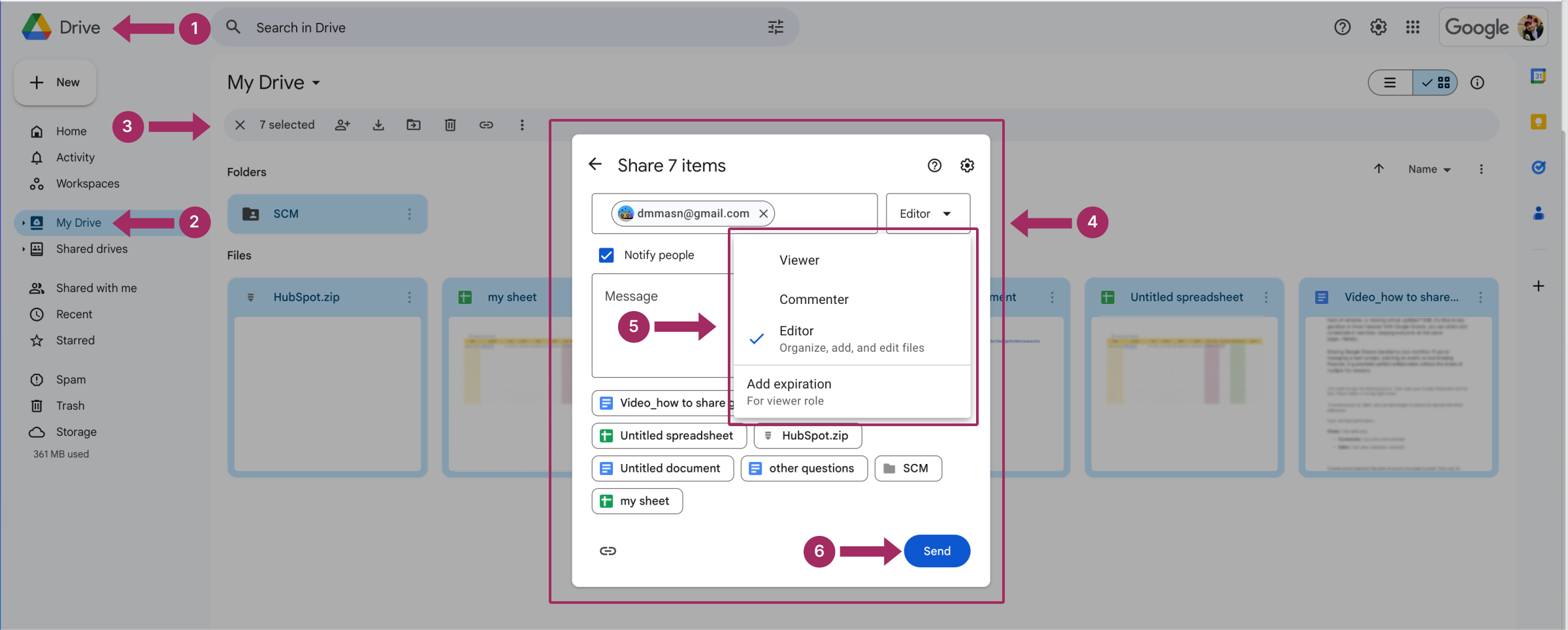Open the Help support icon in header
The height and width of the screenshot is (630, 1568).
pos(1342,27)
